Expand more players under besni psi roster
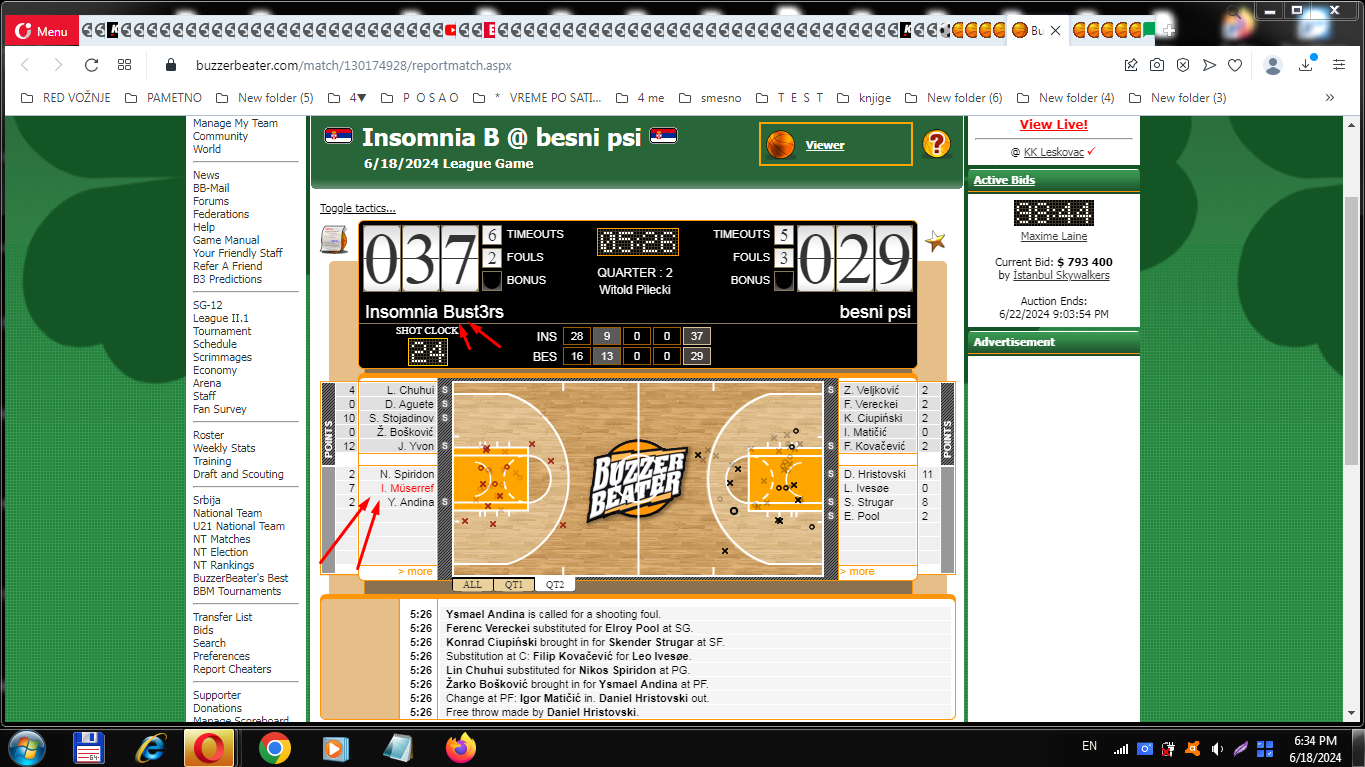The height and width of the screenshot is (767, 1365). click(x=857, y=572)
